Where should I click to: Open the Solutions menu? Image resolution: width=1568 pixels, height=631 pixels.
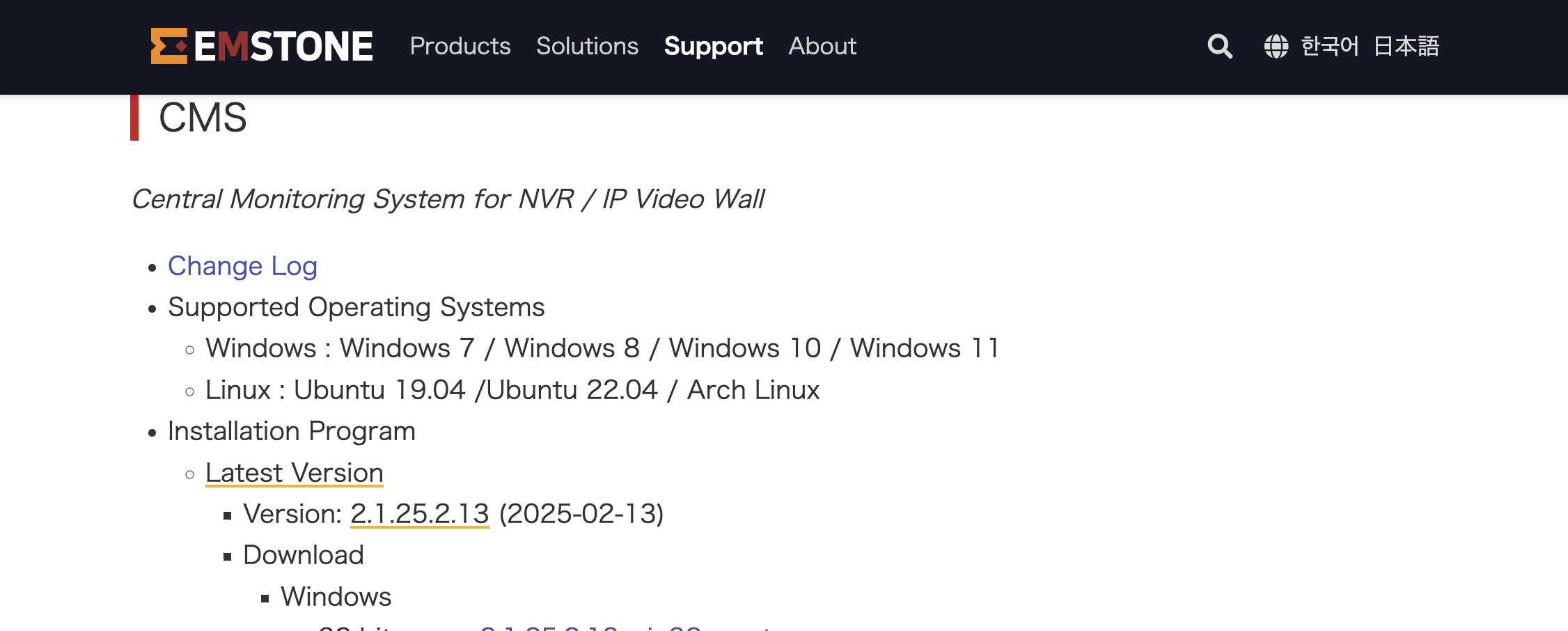[x=587, y=46]
